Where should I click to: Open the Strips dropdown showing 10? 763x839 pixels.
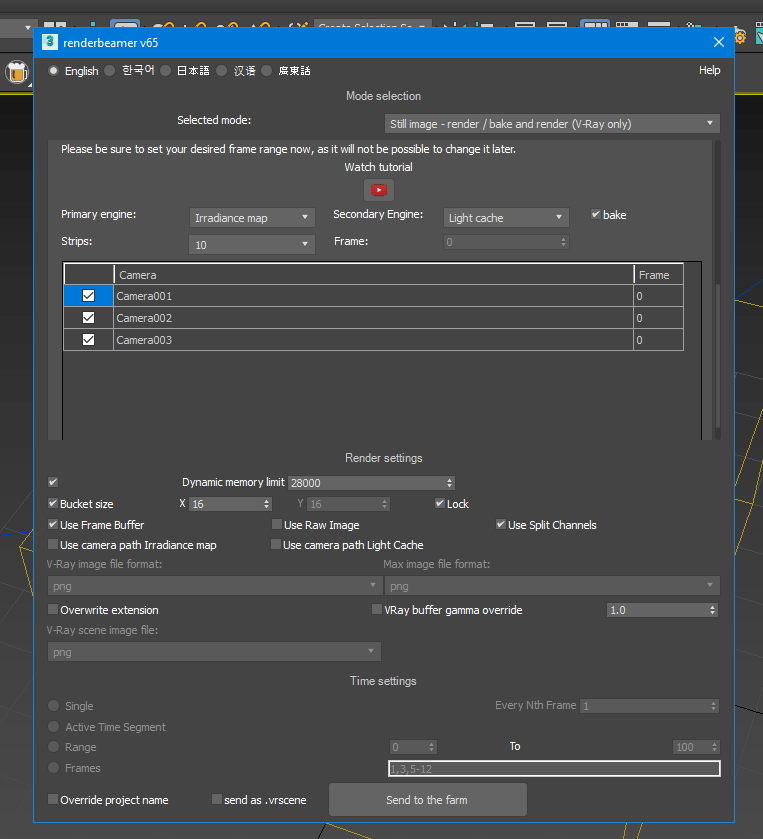point(251,245)
